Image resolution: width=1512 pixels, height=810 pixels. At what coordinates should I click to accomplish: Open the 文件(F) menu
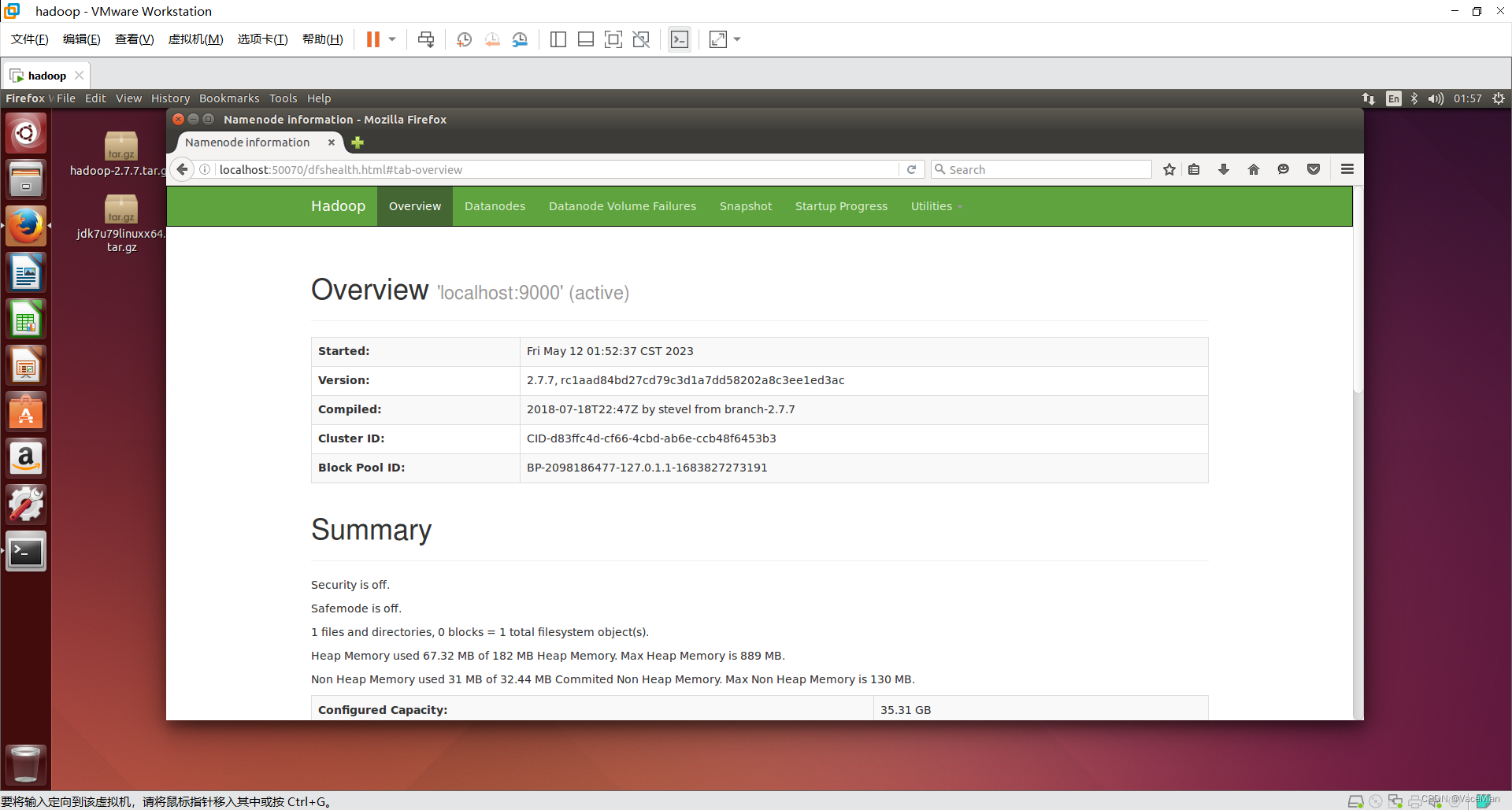[30, 39]
